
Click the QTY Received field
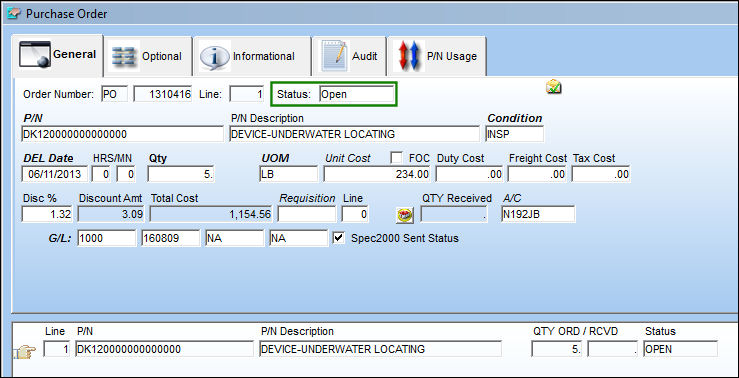click(454, 214)
